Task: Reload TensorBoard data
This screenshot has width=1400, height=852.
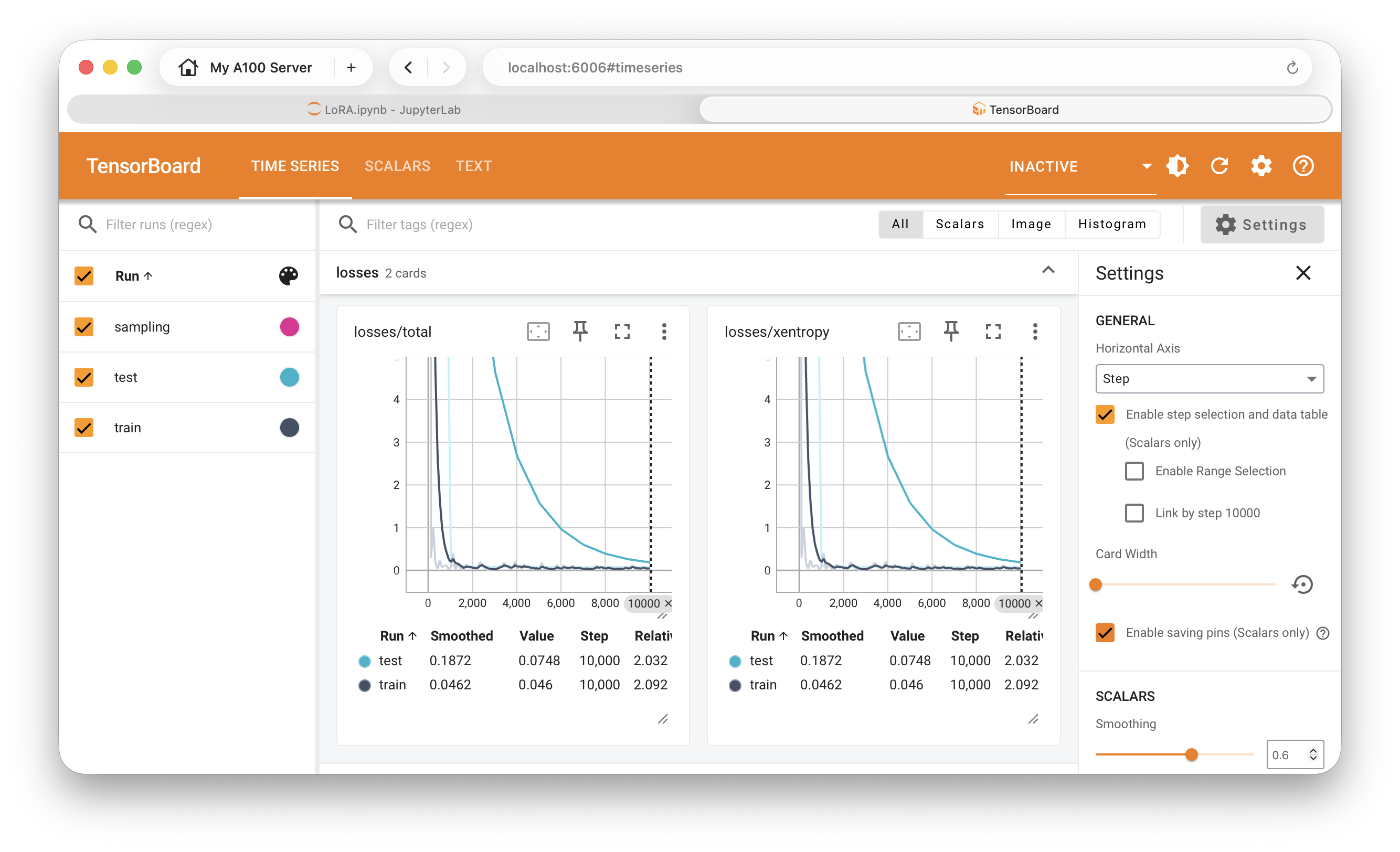Action: click(1219, 166)
